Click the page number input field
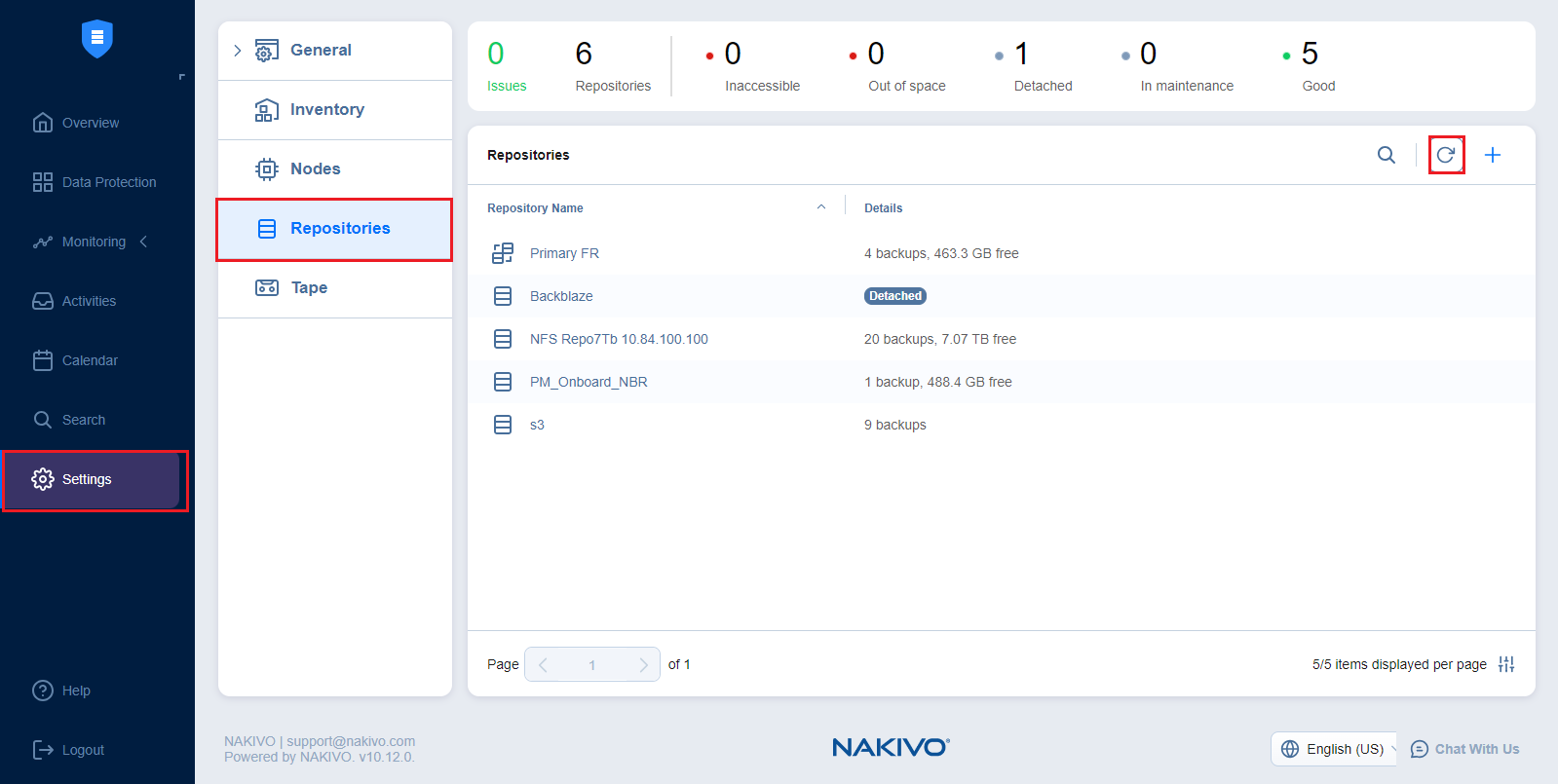The image size is (1558, 784). pos(592,664)
